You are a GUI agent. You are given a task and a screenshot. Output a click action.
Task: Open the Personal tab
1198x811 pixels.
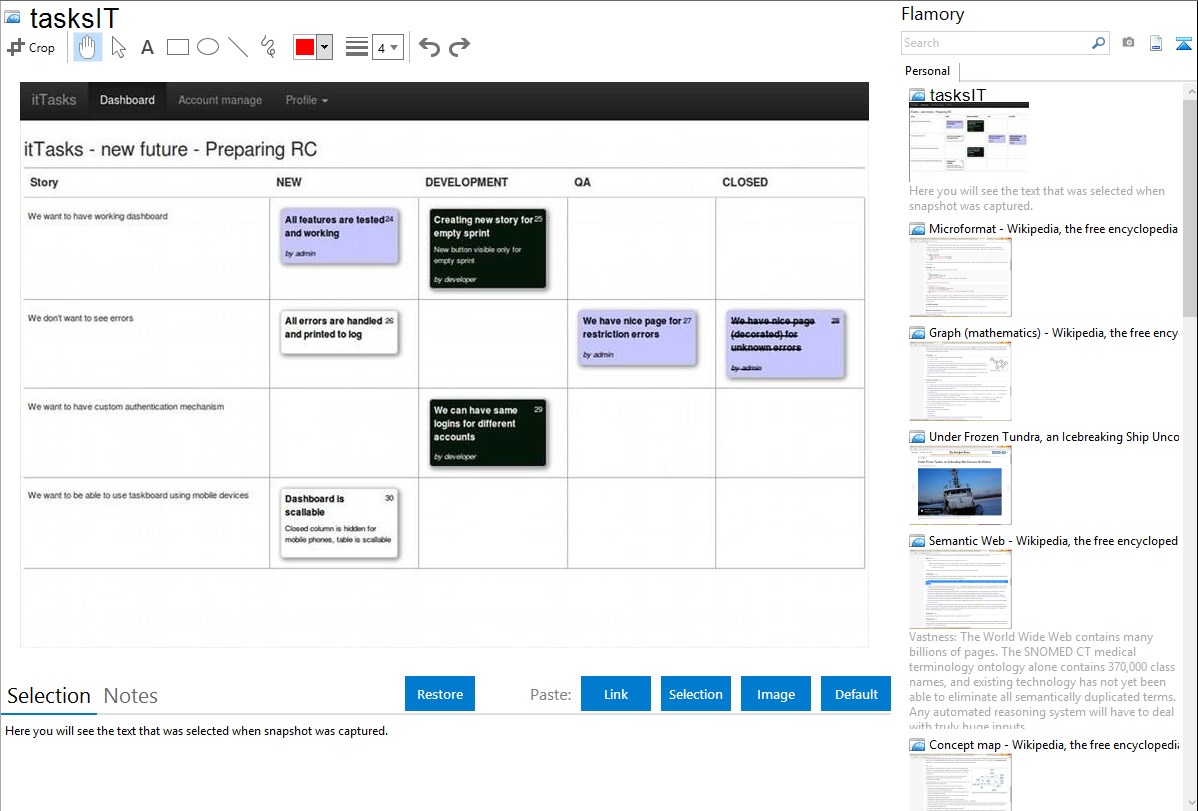(927, 71)
